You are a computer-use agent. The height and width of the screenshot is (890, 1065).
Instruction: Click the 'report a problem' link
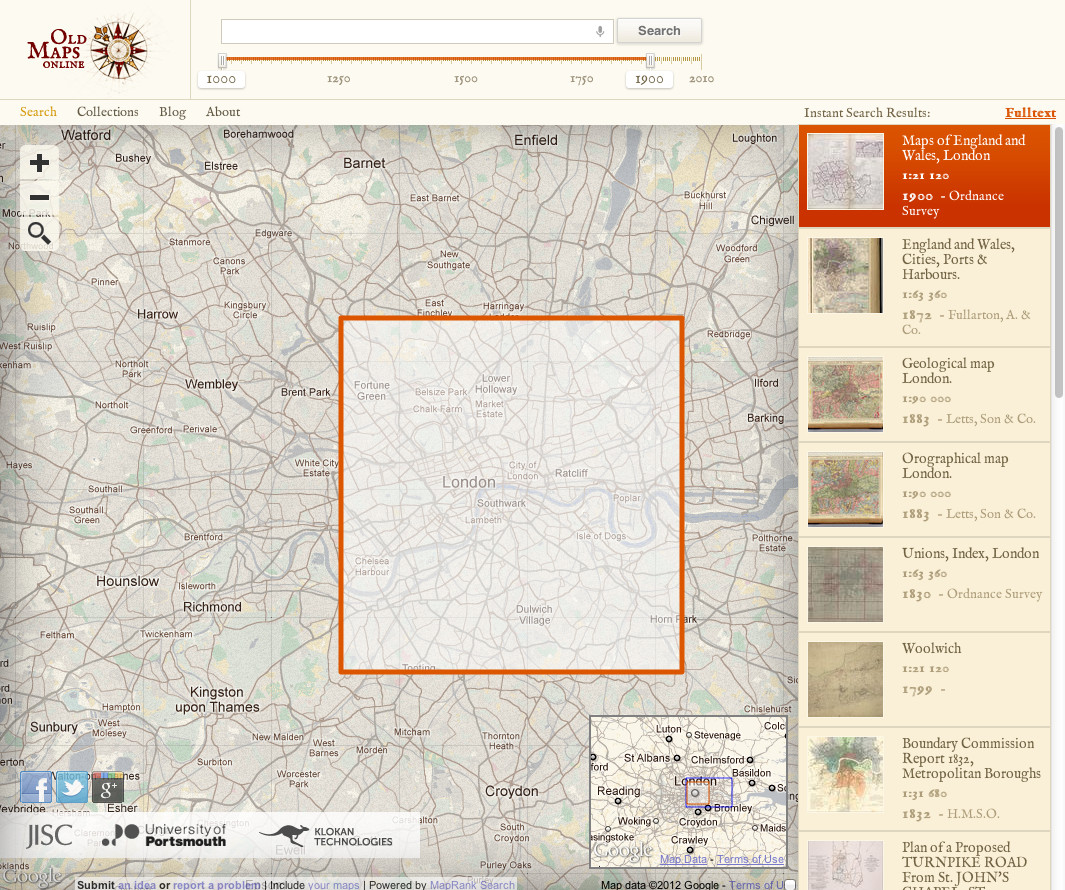click(216, 884)
